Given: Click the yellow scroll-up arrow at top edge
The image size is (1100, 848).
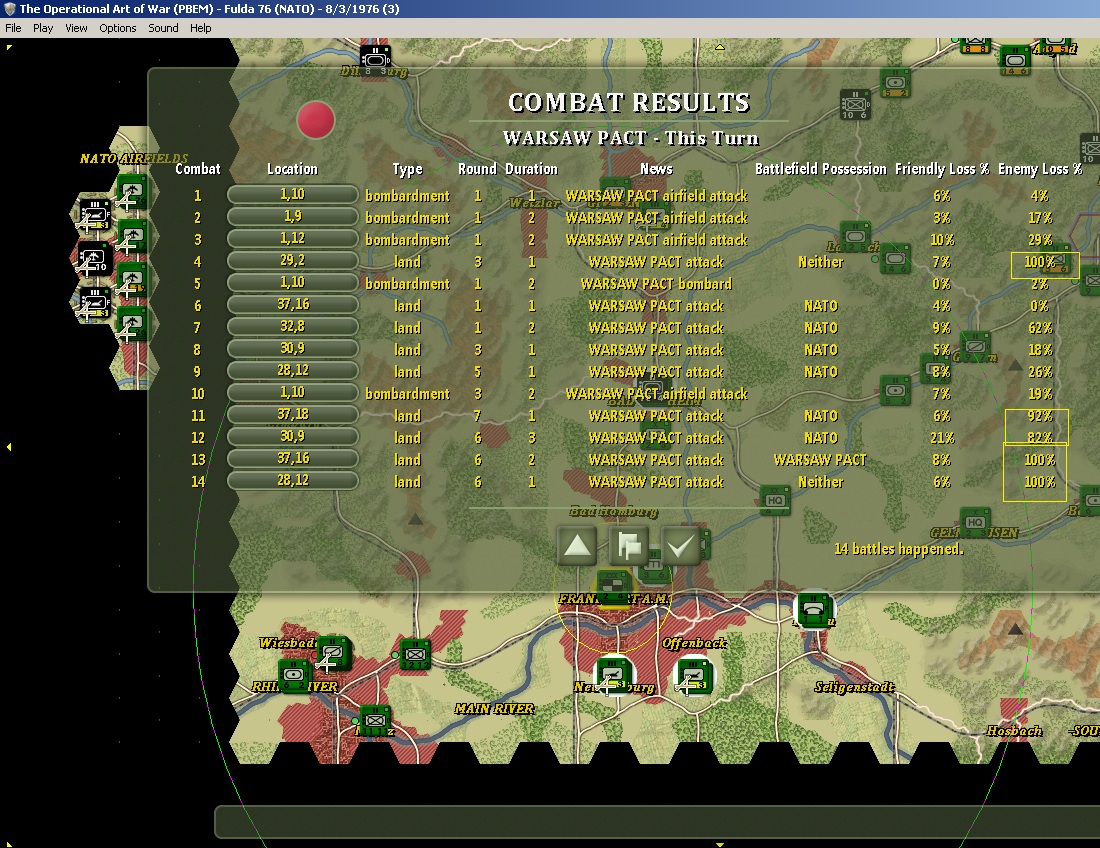Looking at the screenshot, I should (719, 47).
